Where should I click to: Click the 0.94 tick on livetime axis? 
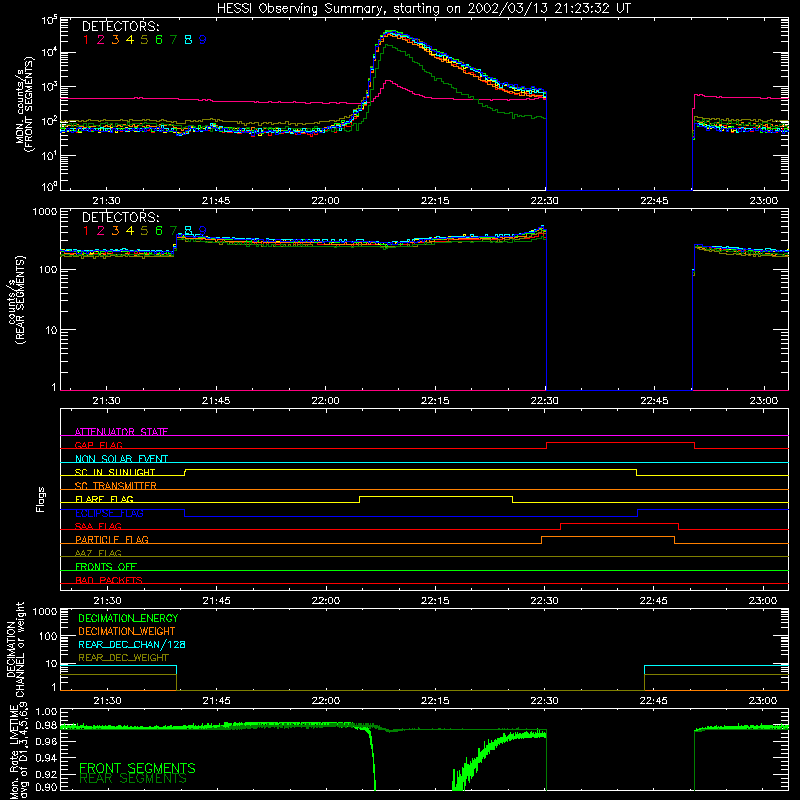[47, 757]
